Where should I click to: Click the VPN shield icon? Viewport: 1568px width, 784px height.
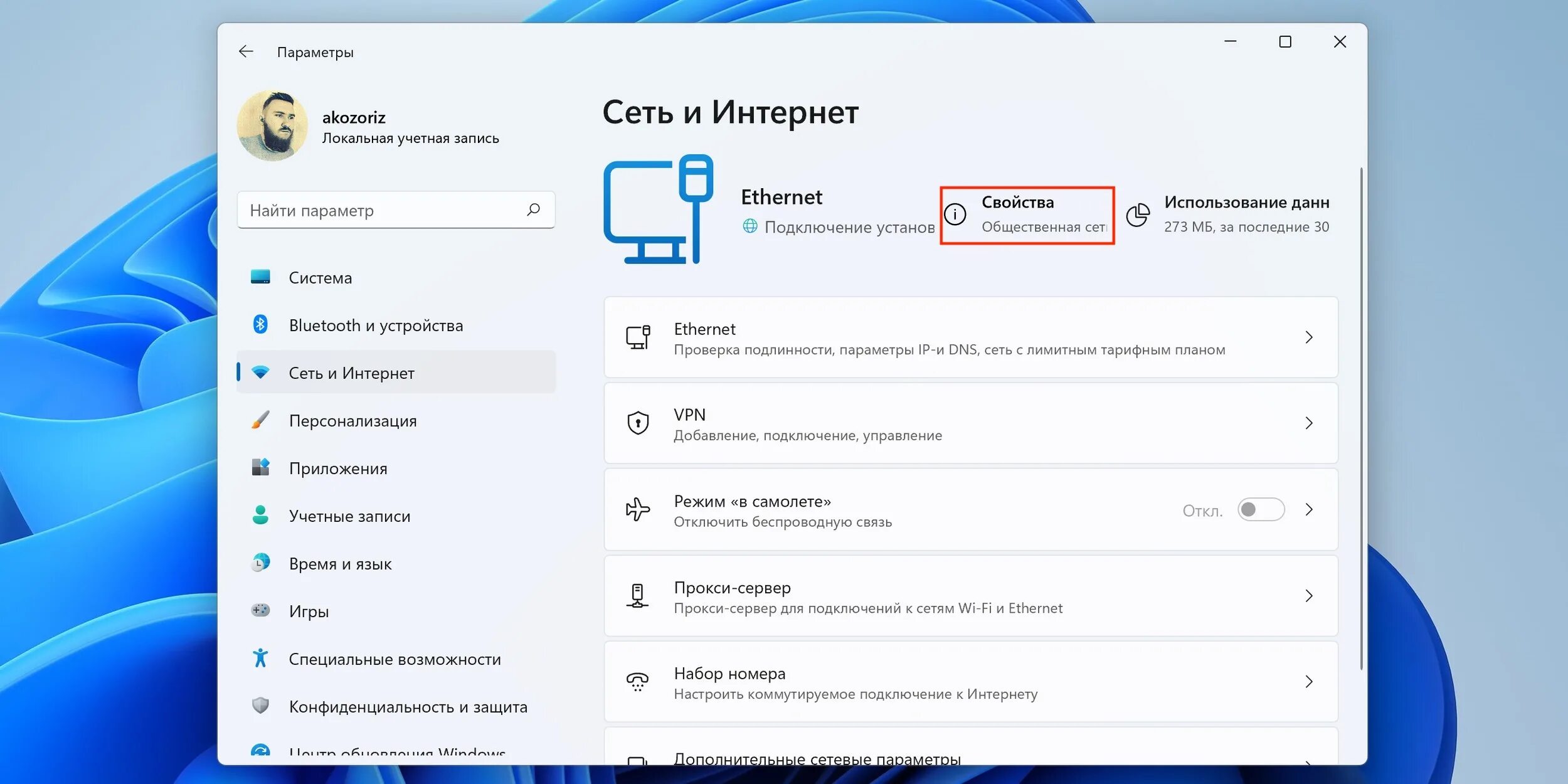[638, 423]
